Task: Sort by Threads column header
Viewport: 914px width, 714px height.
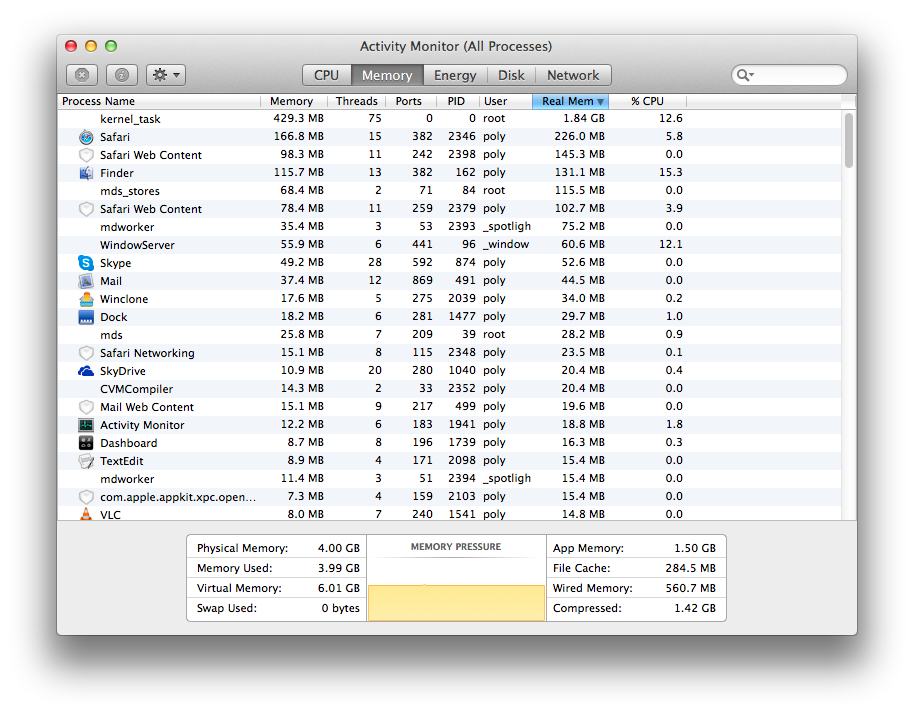Action: (357, 101)
